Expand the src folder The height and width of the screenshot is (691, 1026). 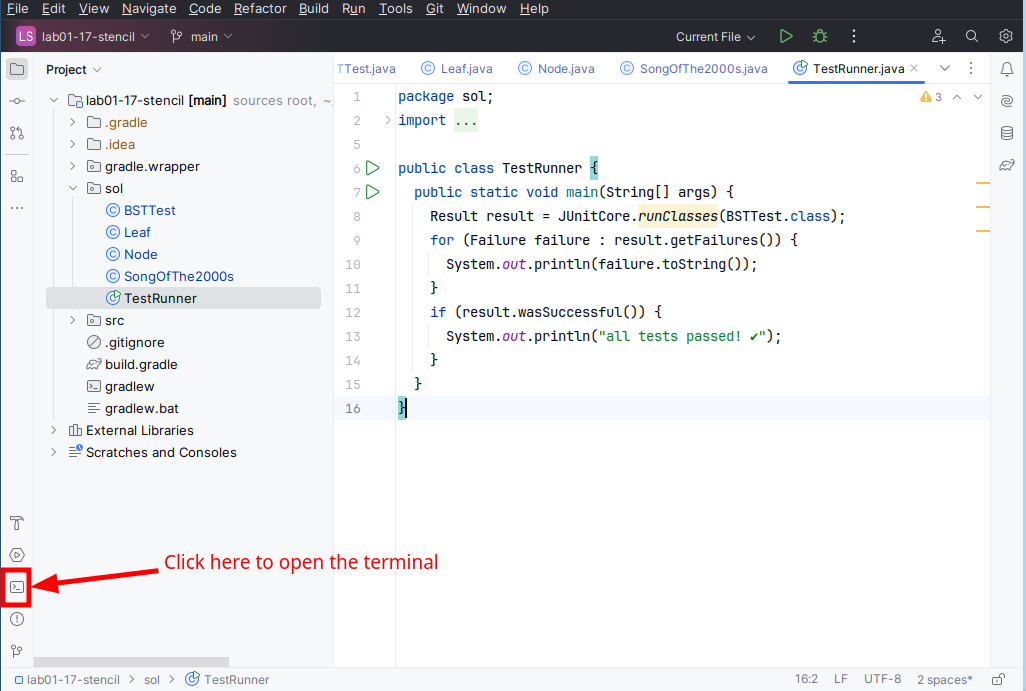click(73, 321)
